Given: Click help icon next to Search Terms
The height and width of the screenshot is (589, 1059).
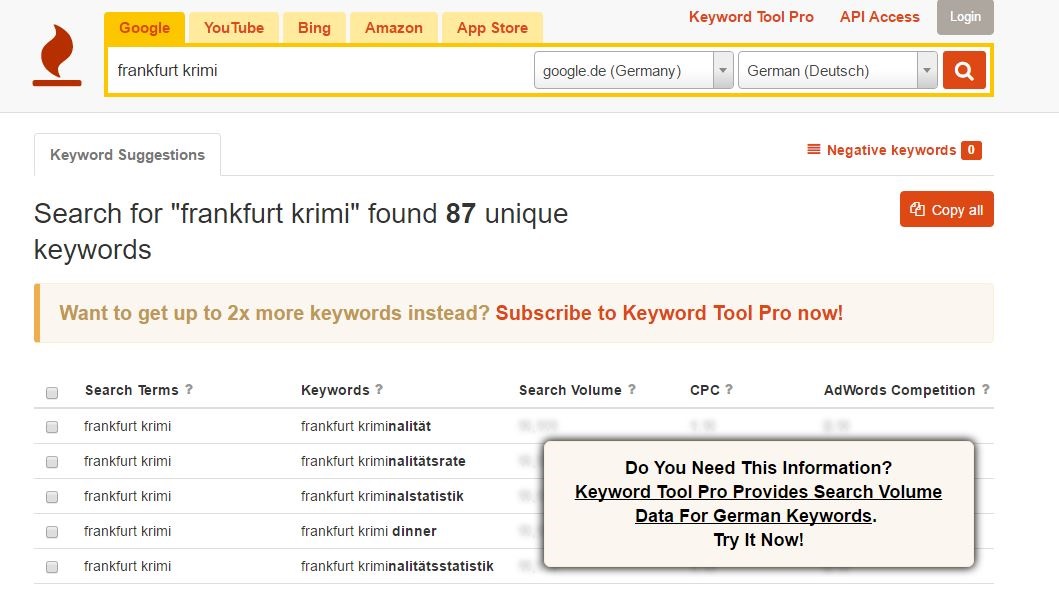Looking at the screenshot, I should 189,390.
